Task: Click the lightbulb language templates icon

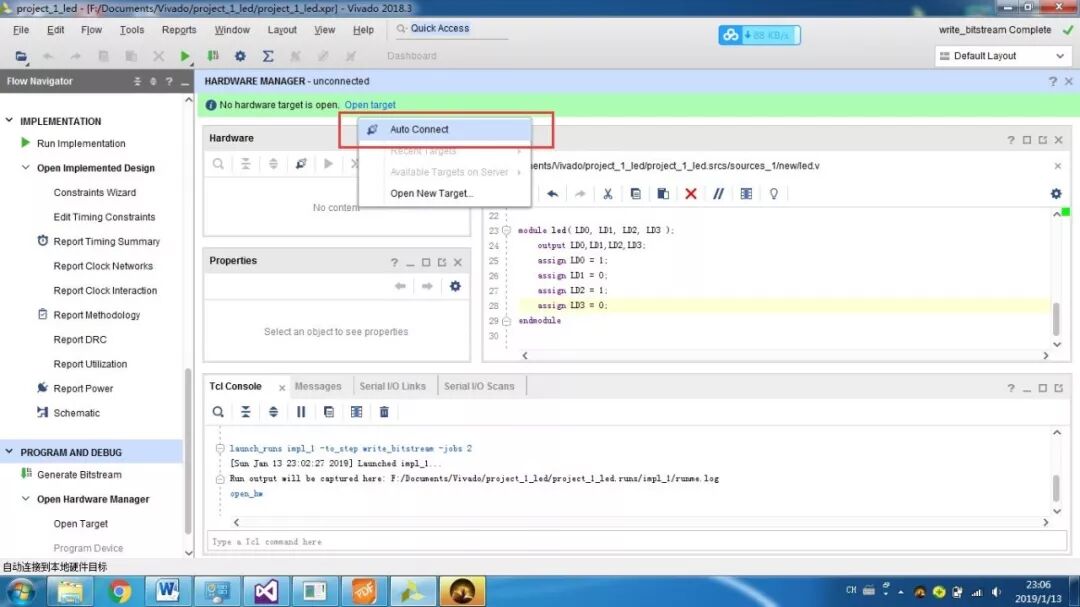Action: click(x=773, y=194)
